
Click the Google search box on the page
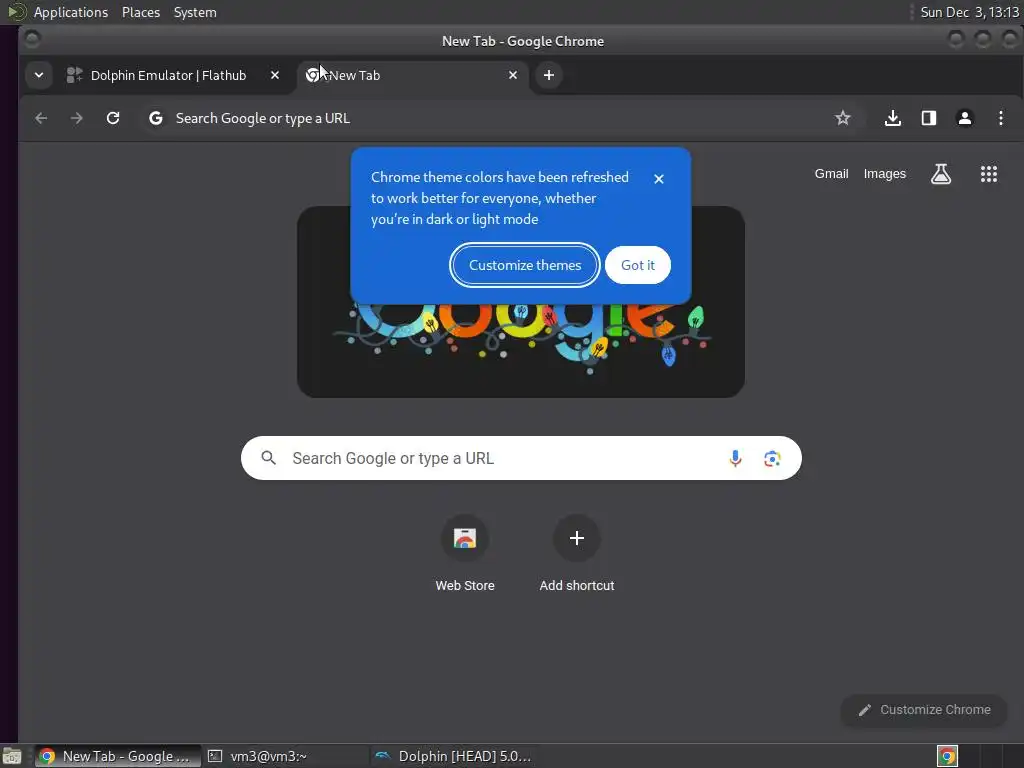(521, 458)
